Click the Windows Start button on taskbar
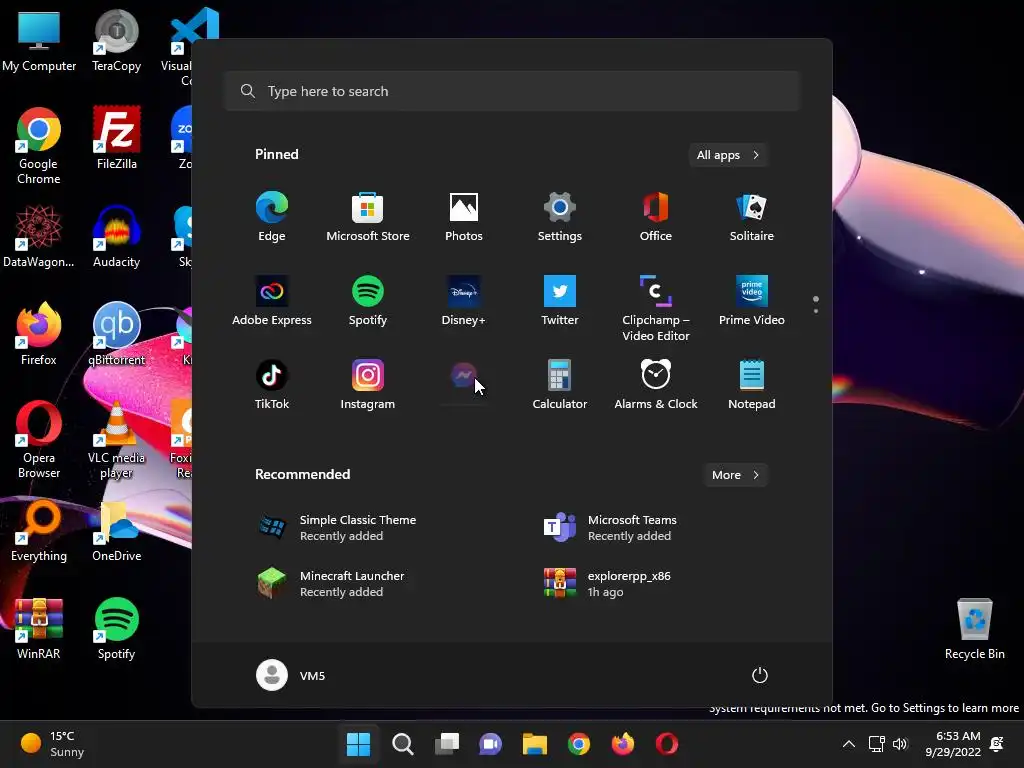The width and height of the screenshot is (1024, 768). click(x=358, y=744)
